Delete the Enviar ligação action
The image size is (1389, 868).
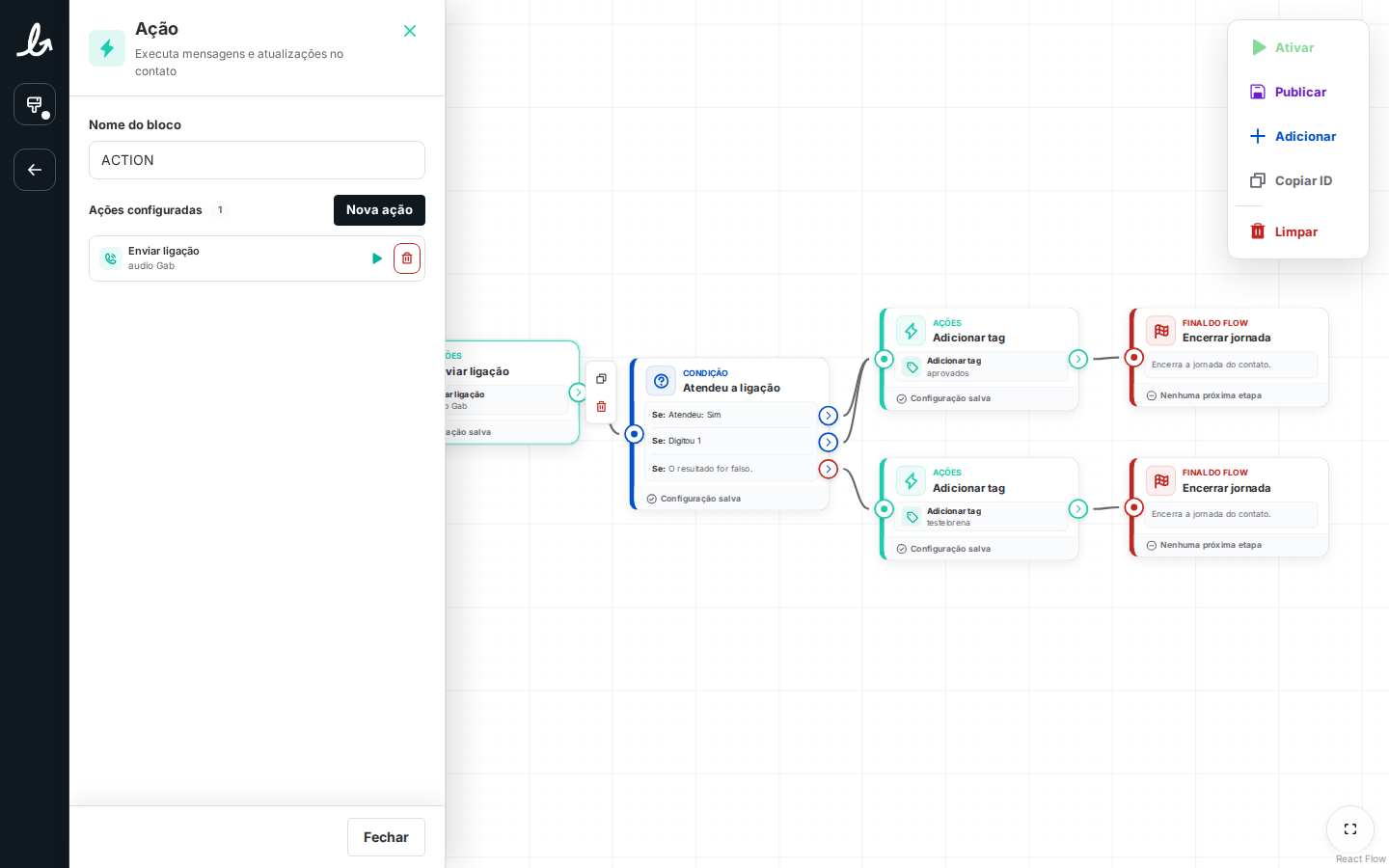(407, 258)
